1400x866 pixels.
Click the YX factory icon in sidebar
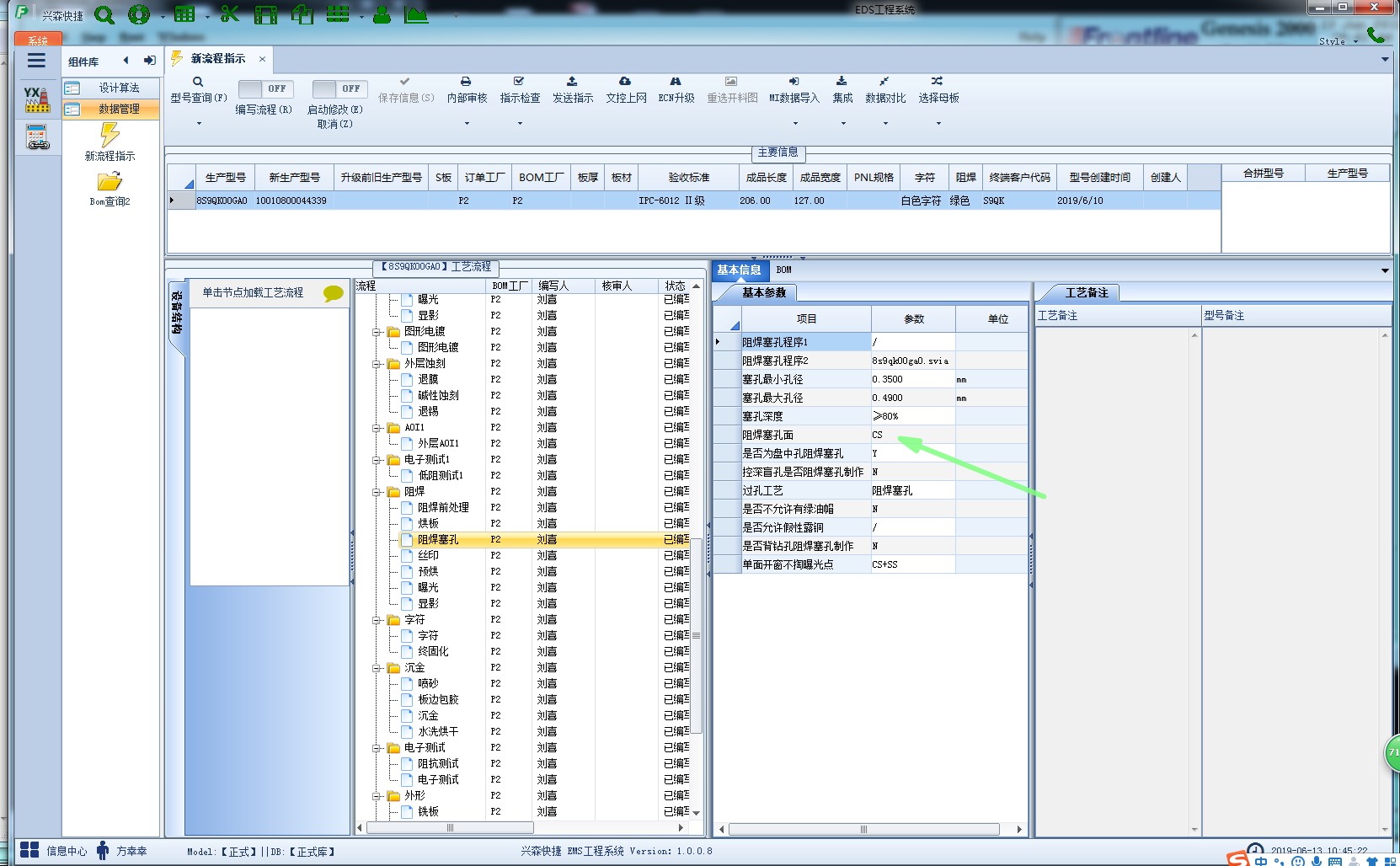click(x=37, y=99)
